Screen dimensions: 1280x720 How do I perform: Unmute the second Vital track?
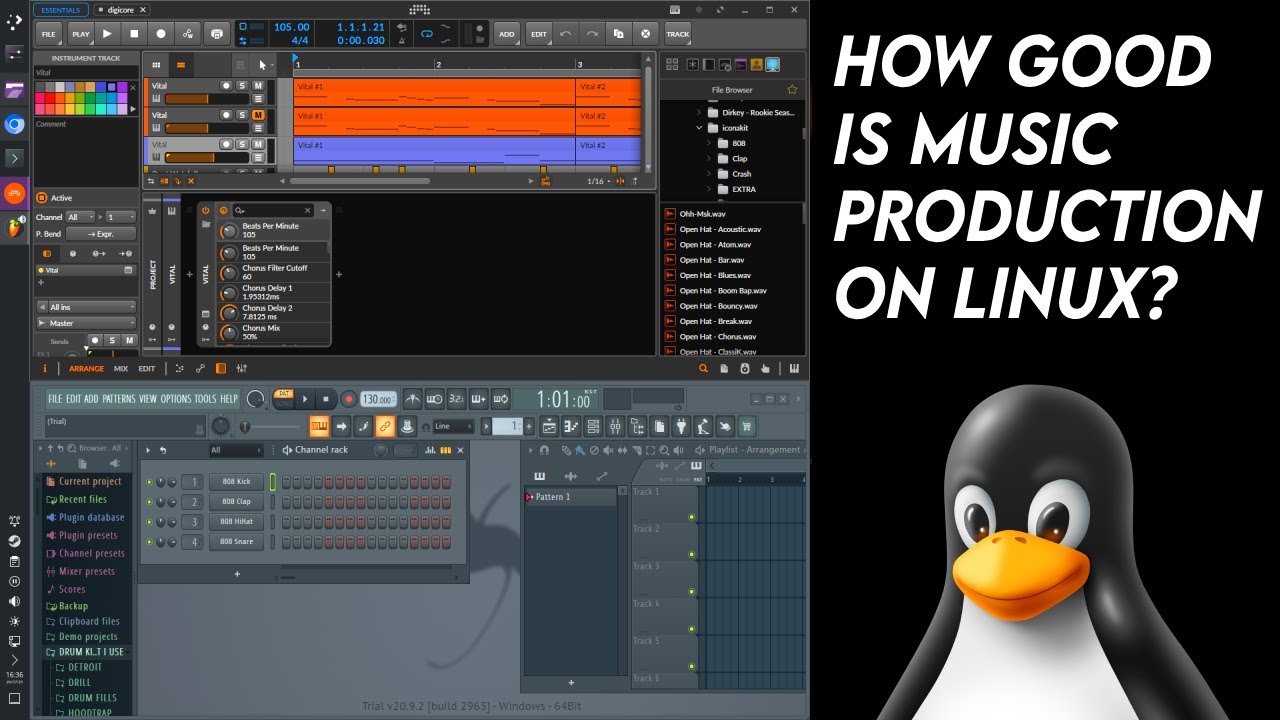click(x=258, y=115)
